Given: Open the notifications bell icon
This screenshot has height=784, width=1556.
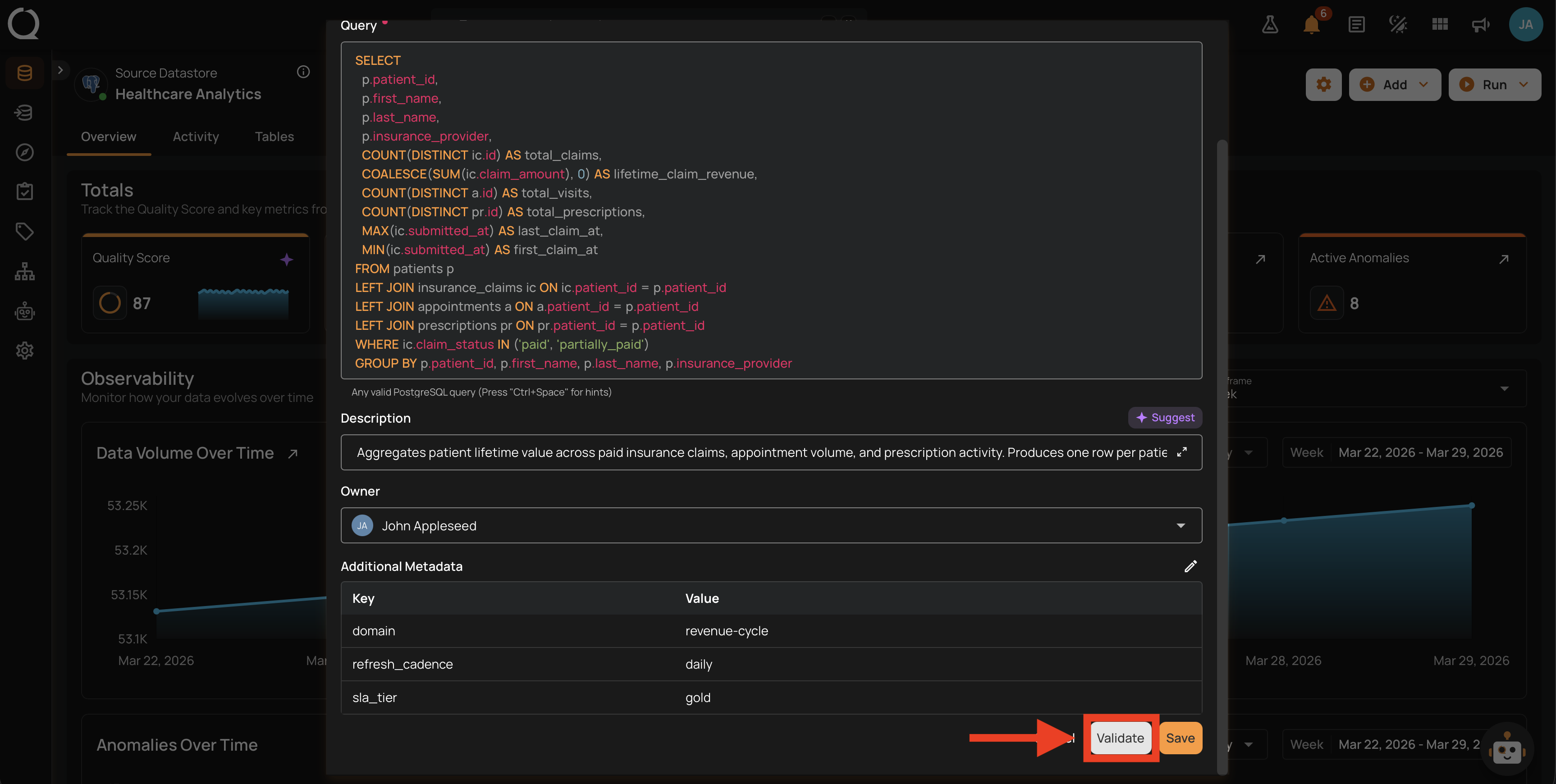Looking at the screenshot, I should pos(1311,25).
